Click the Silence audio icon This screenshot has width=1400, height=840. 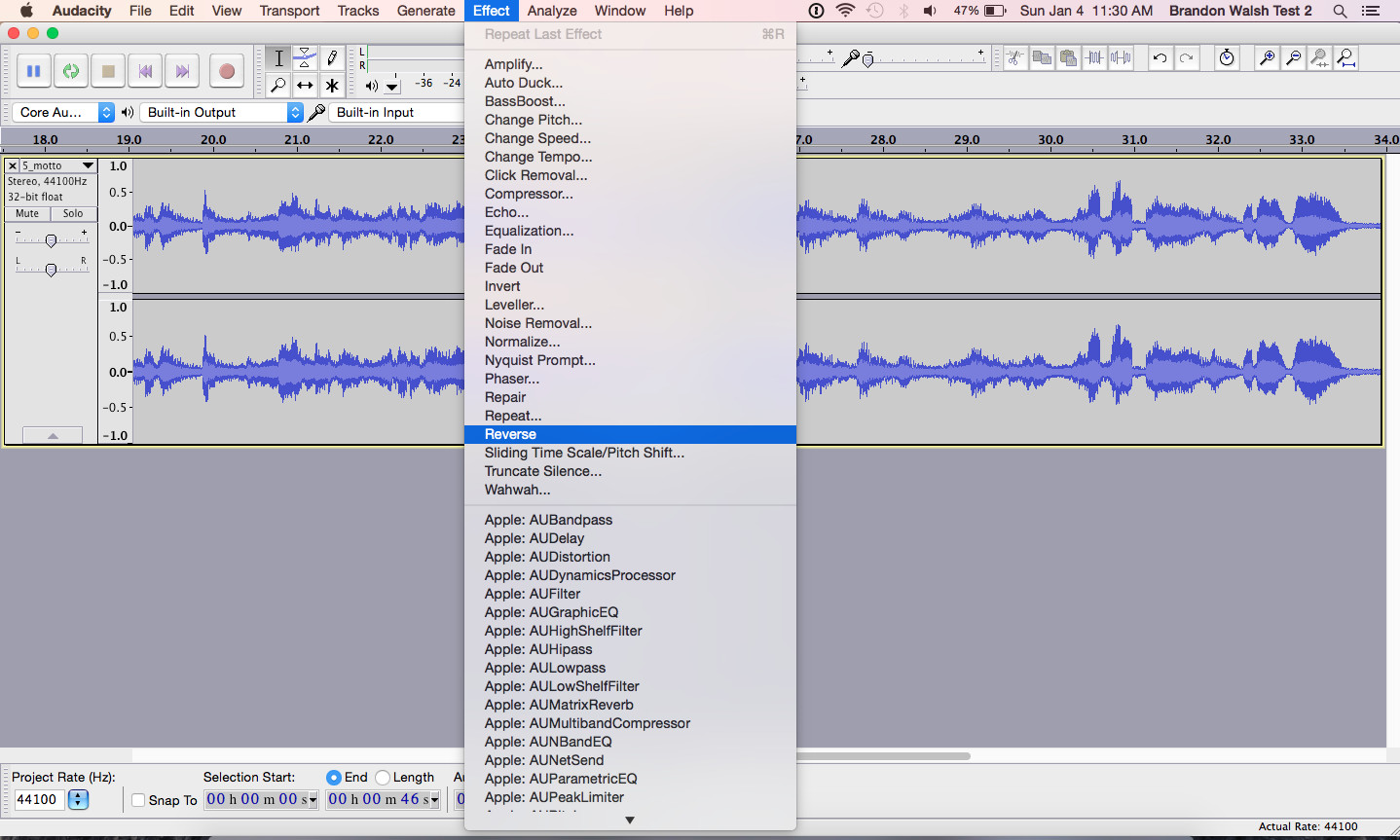pos(1122,58)
